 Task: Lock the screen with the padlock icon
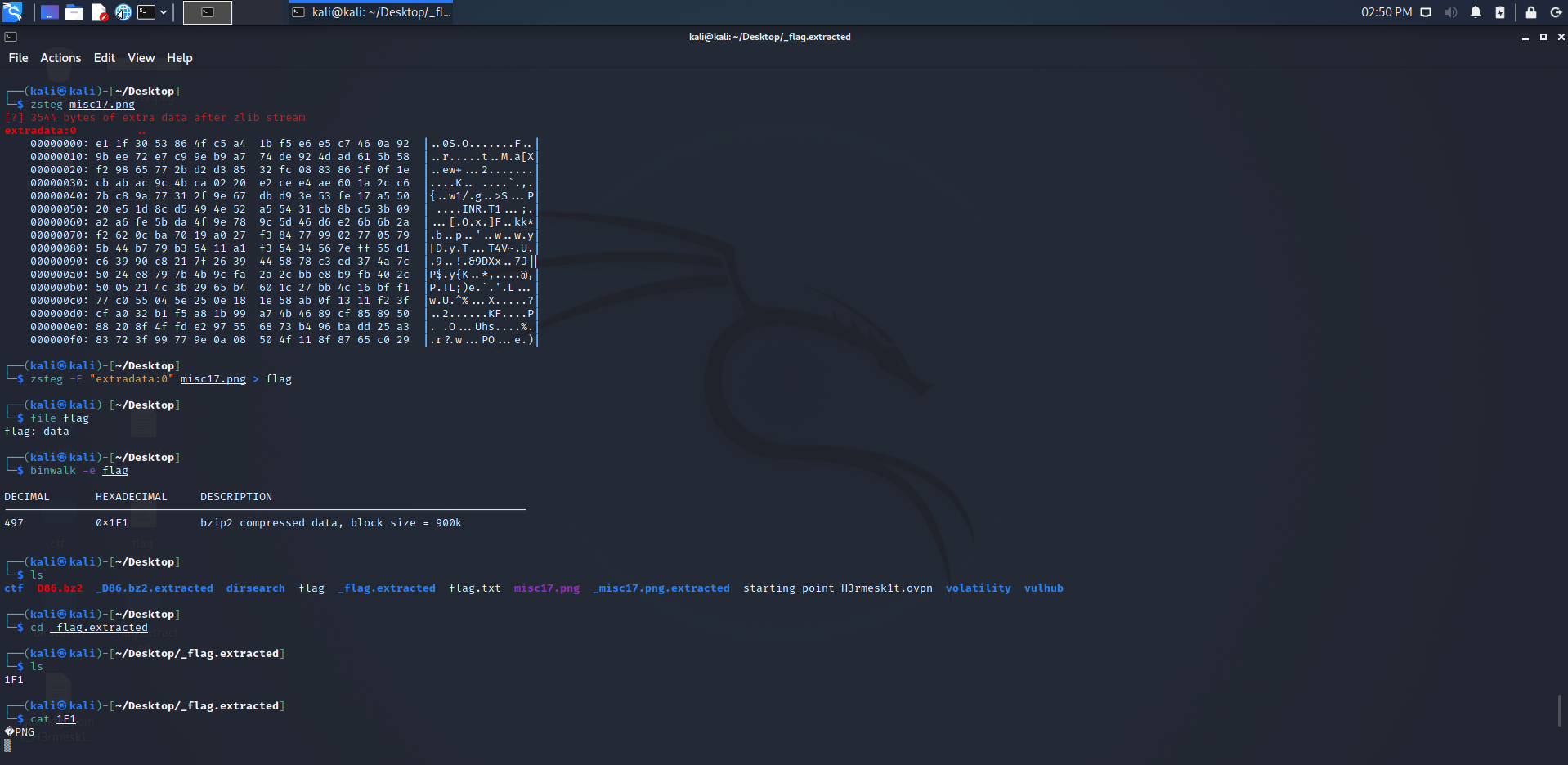coord(1531,12)
